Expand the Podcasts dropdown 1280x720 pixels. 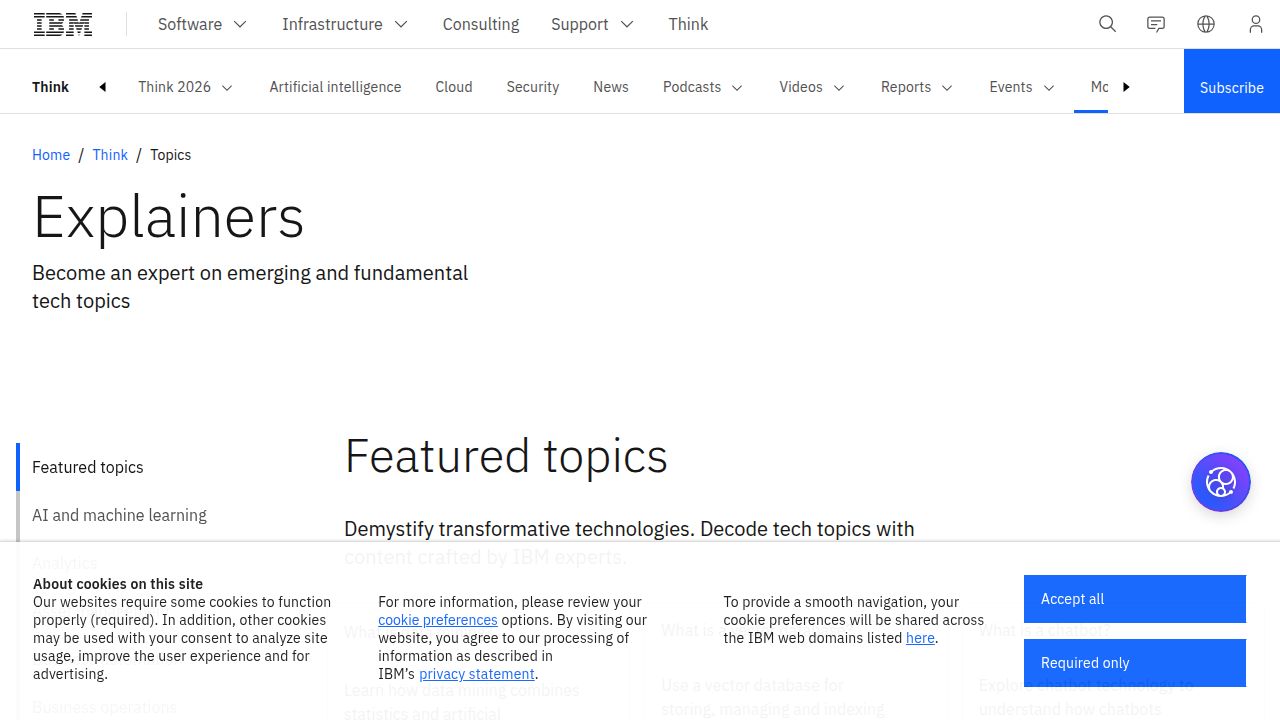point(703,87)
